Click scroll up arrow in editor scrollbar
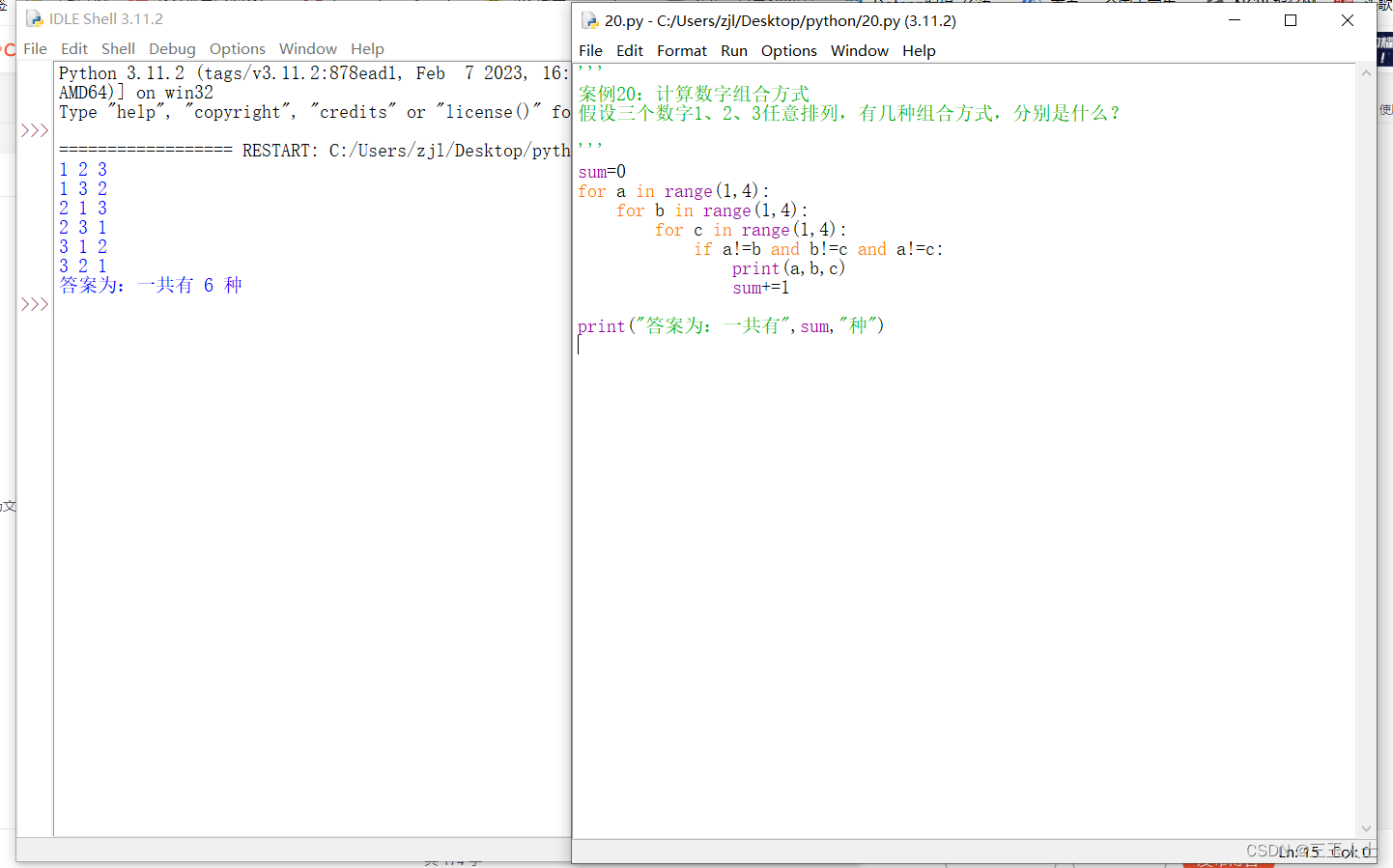The height and width of the screenshot is (868, 1393). pyautogui.click(x=1366, y=73)
